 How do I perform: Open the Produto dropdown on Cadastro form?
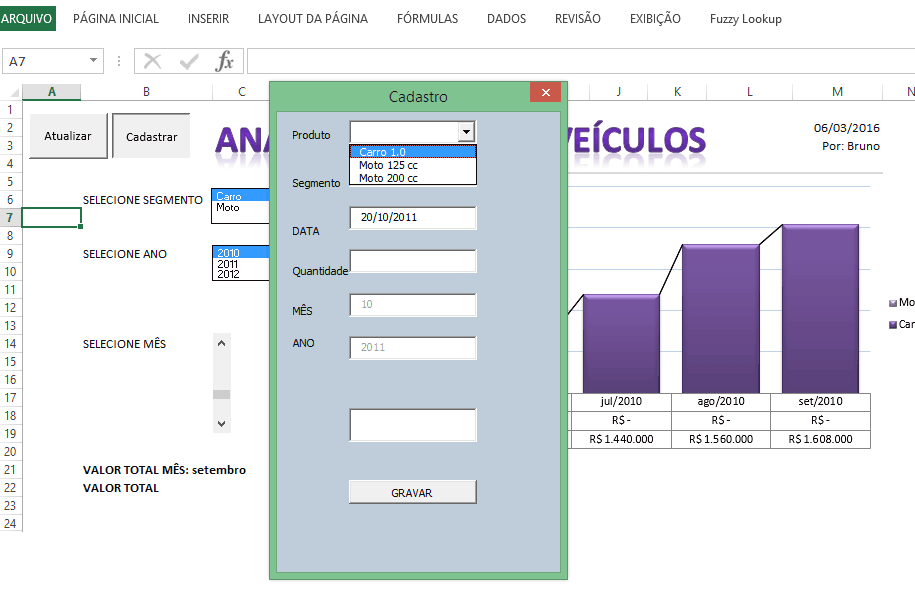465,131
